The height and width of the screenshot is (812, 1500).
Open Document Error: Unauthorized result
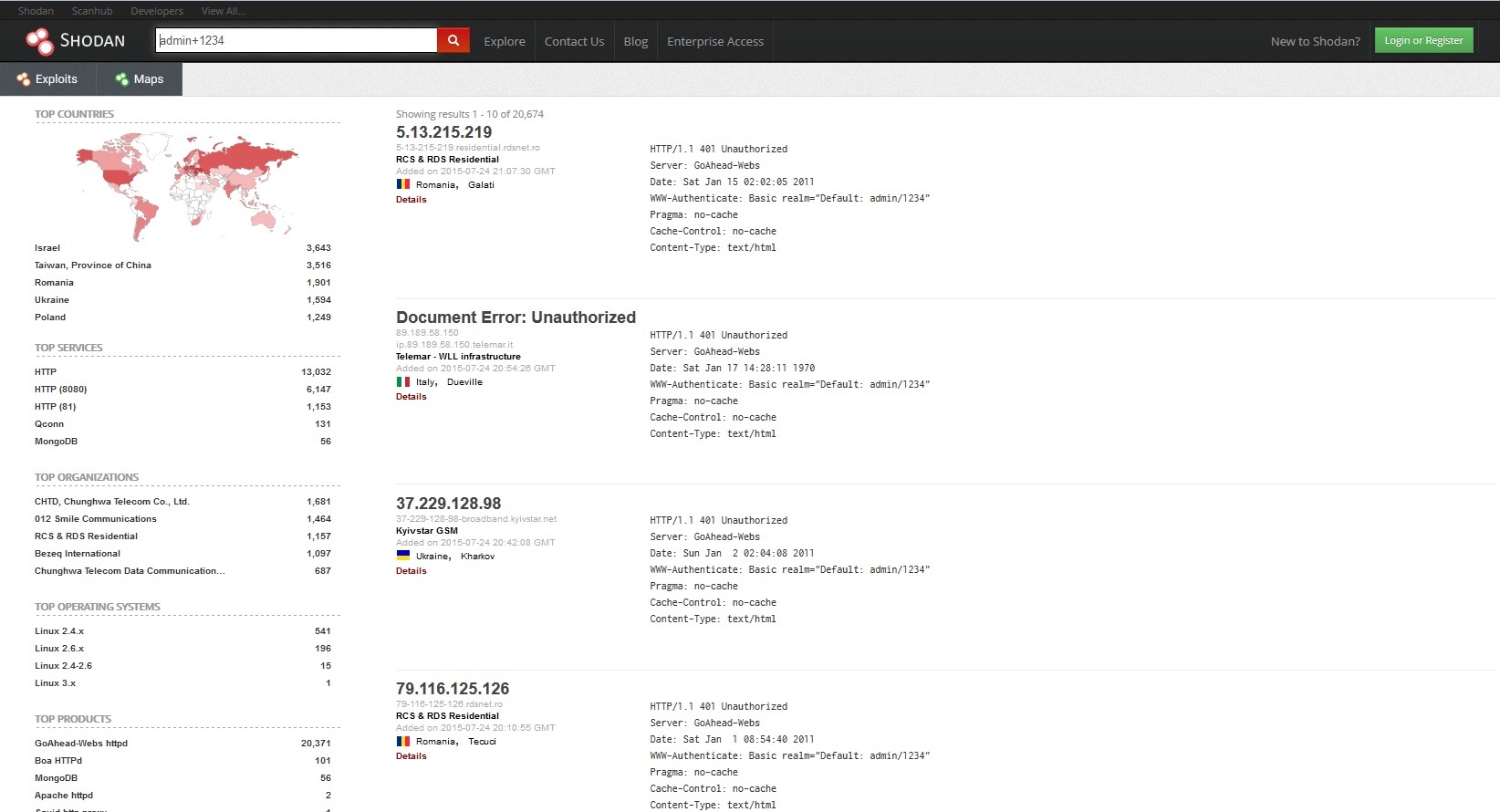point(516,318)
